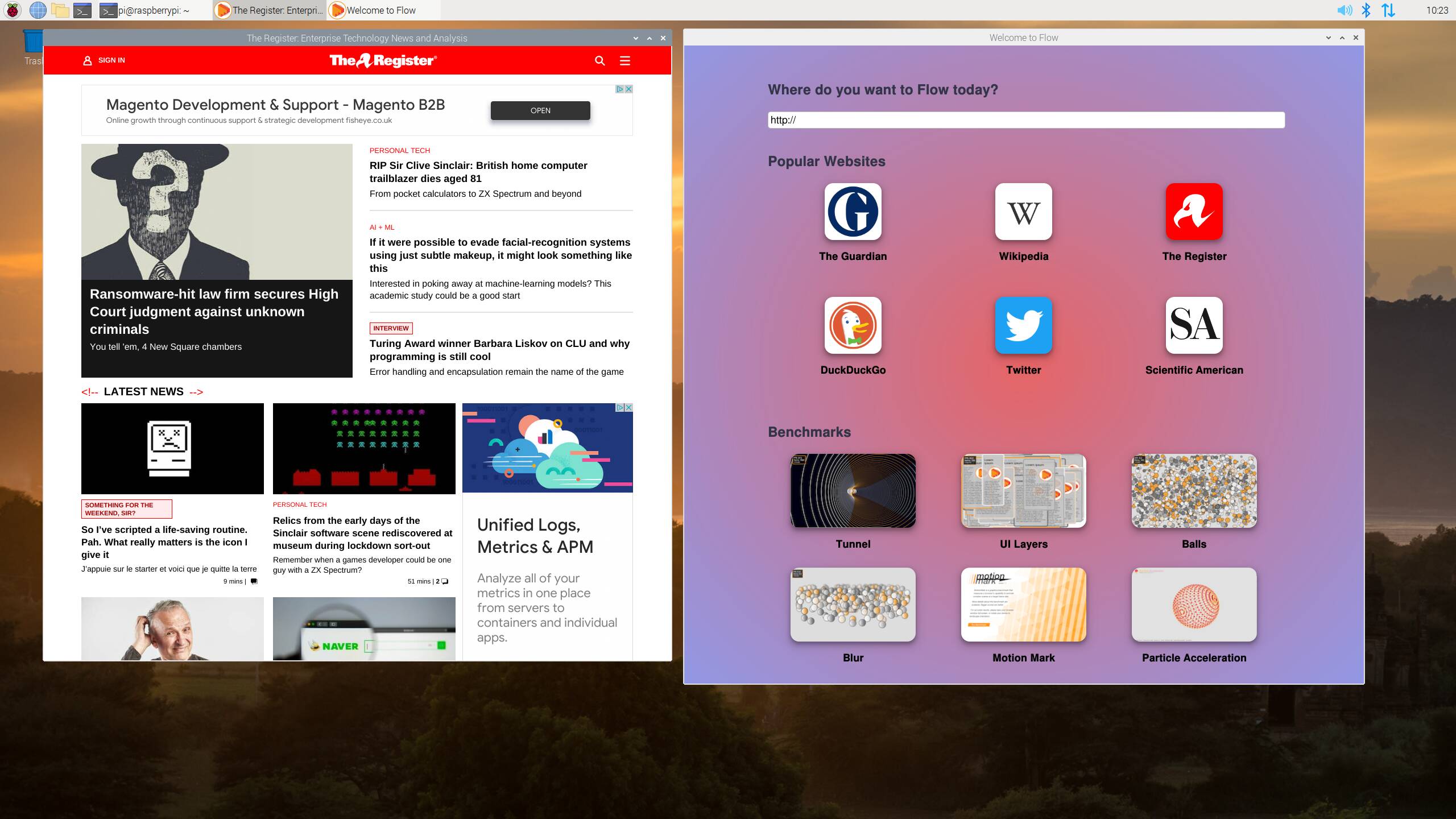Screen dimensions: 1456x819
Task: Open the life-saving routine icon article
Action: [x=165, y=542]
